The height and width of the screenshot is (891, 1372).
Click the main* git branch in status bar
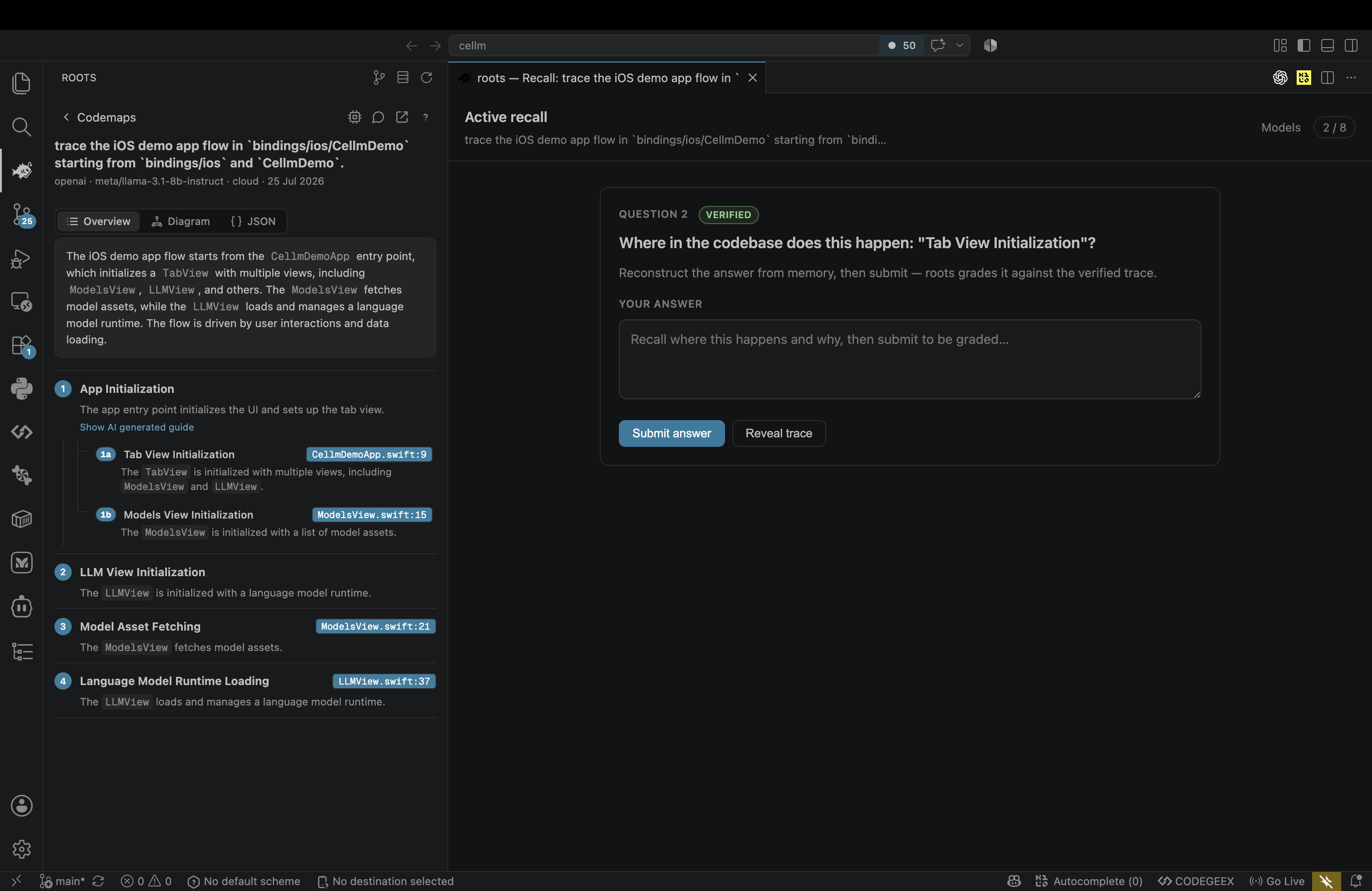62,881
